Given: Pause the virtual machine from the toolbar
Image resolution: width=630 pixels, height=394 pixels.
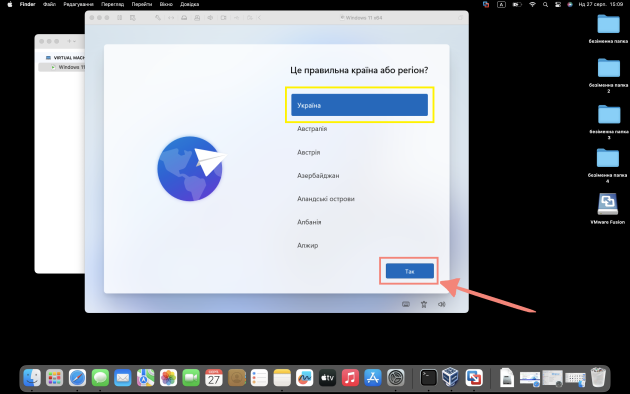Looking at the screenshot, I should (119, 18).
